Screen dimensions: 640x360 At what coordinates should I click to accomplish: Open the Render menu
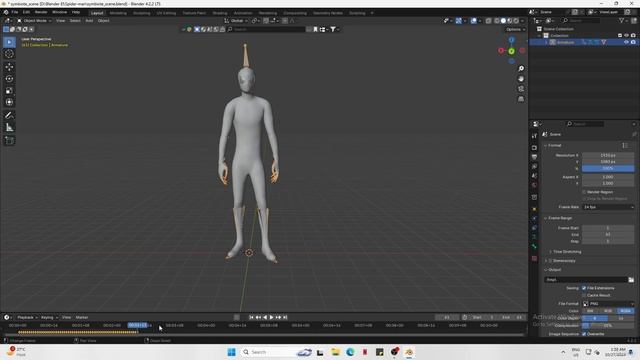(x=41, y=12)
